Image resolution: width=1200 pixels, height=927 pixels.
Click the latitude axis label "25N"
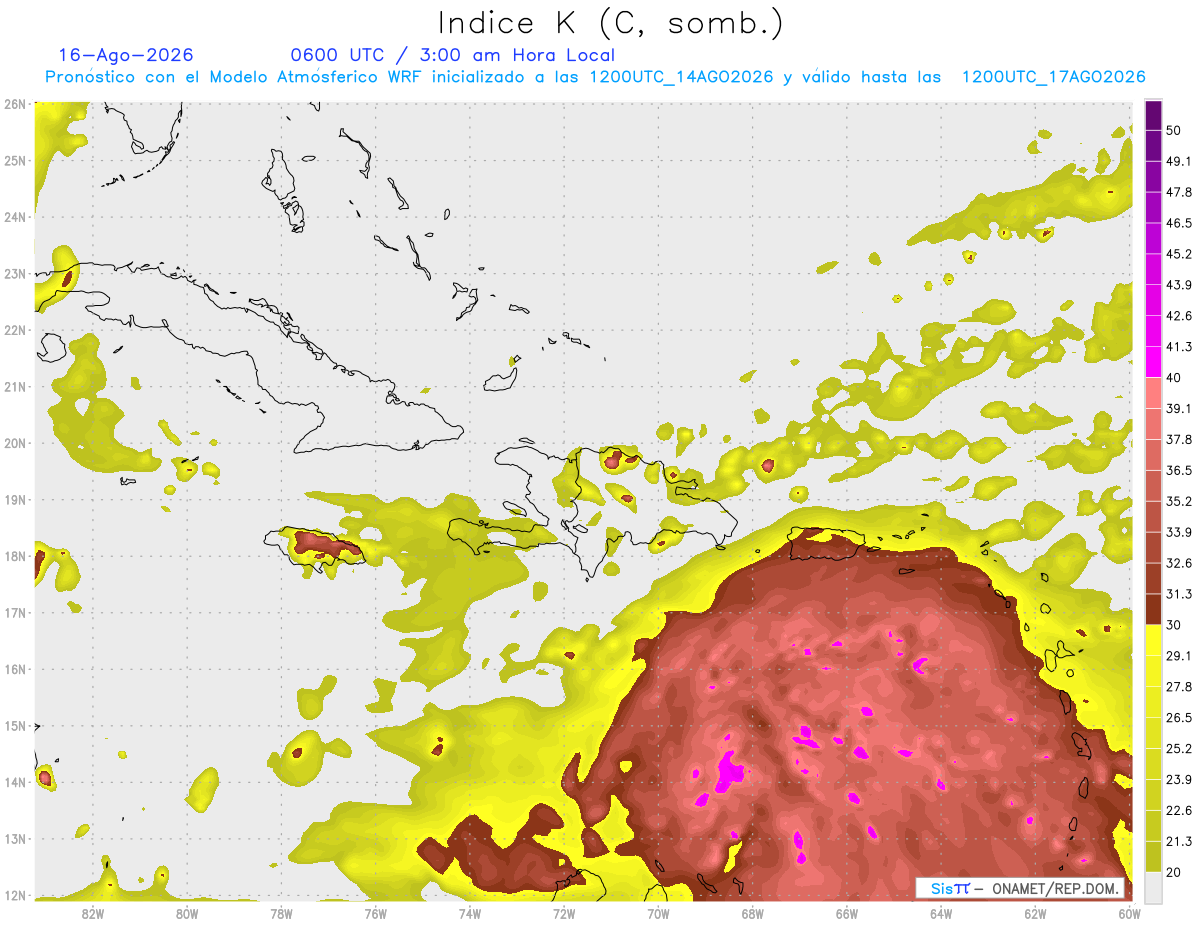pos(14,161)
